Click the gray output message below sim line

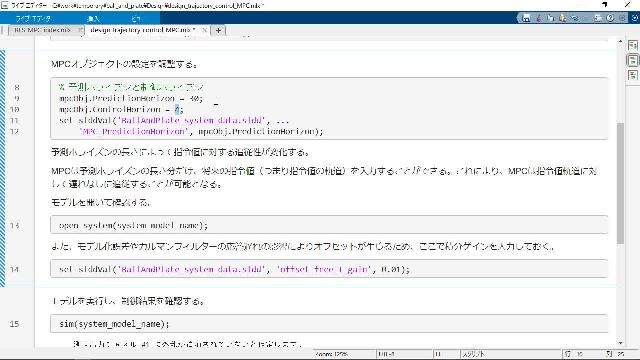(188, 344)
